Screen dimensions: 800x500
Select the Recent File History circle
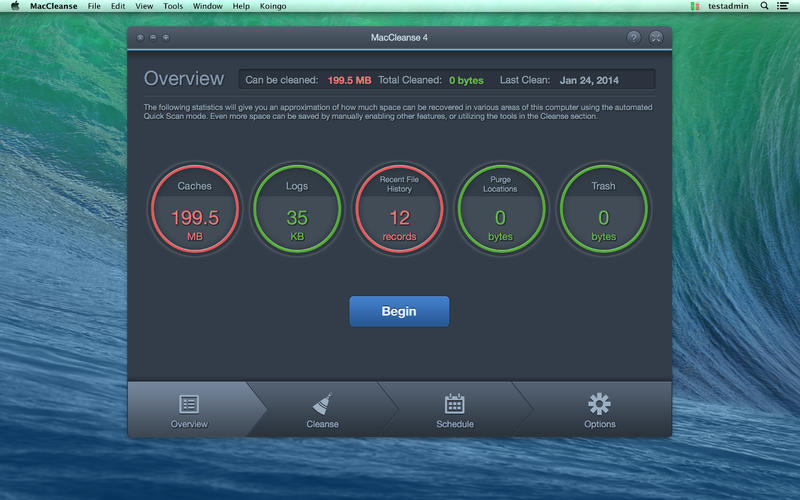tap(399, 209)
